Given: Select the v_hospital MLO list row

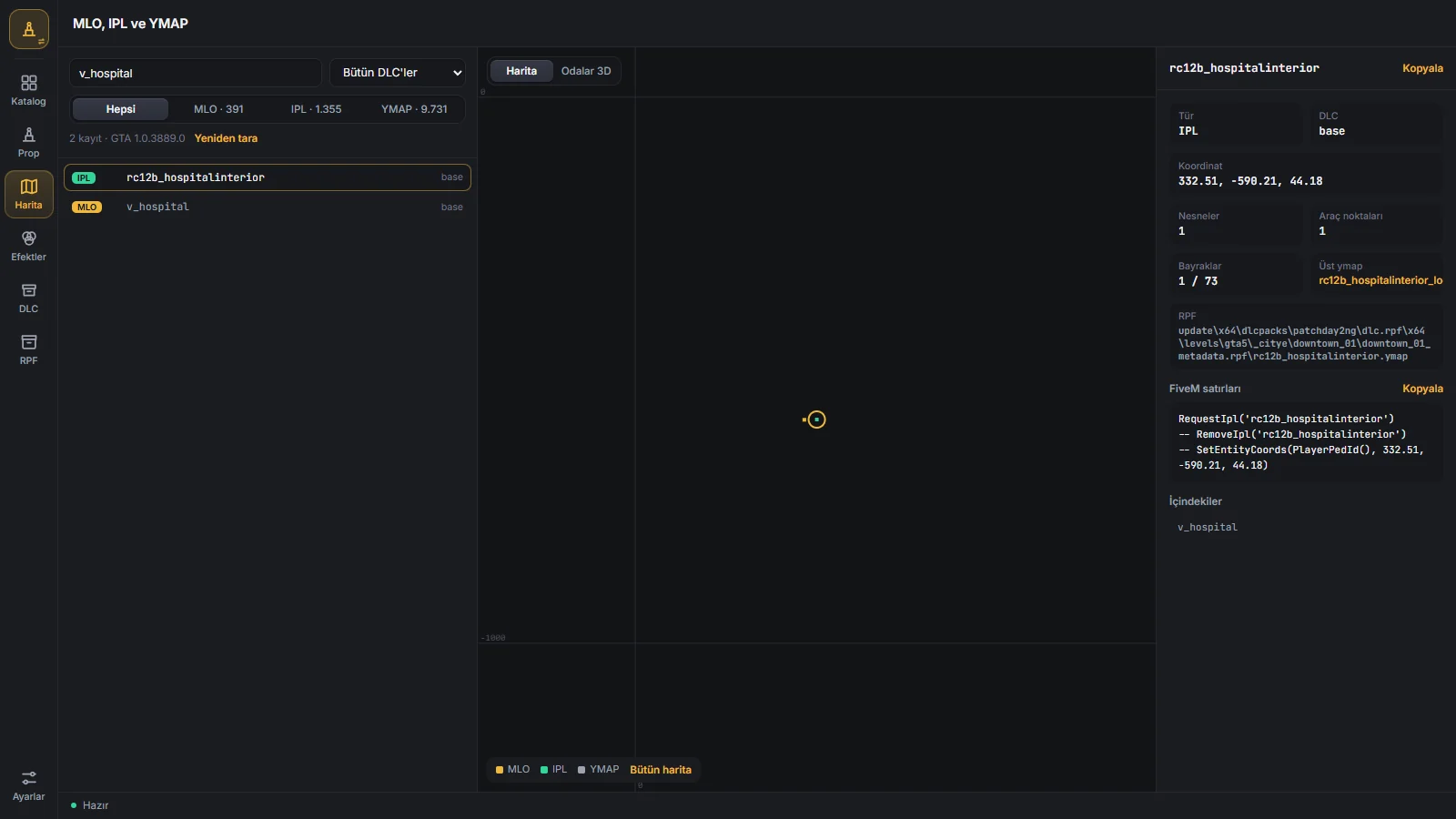Looking at the screenshot, I should tap(268, 207).
